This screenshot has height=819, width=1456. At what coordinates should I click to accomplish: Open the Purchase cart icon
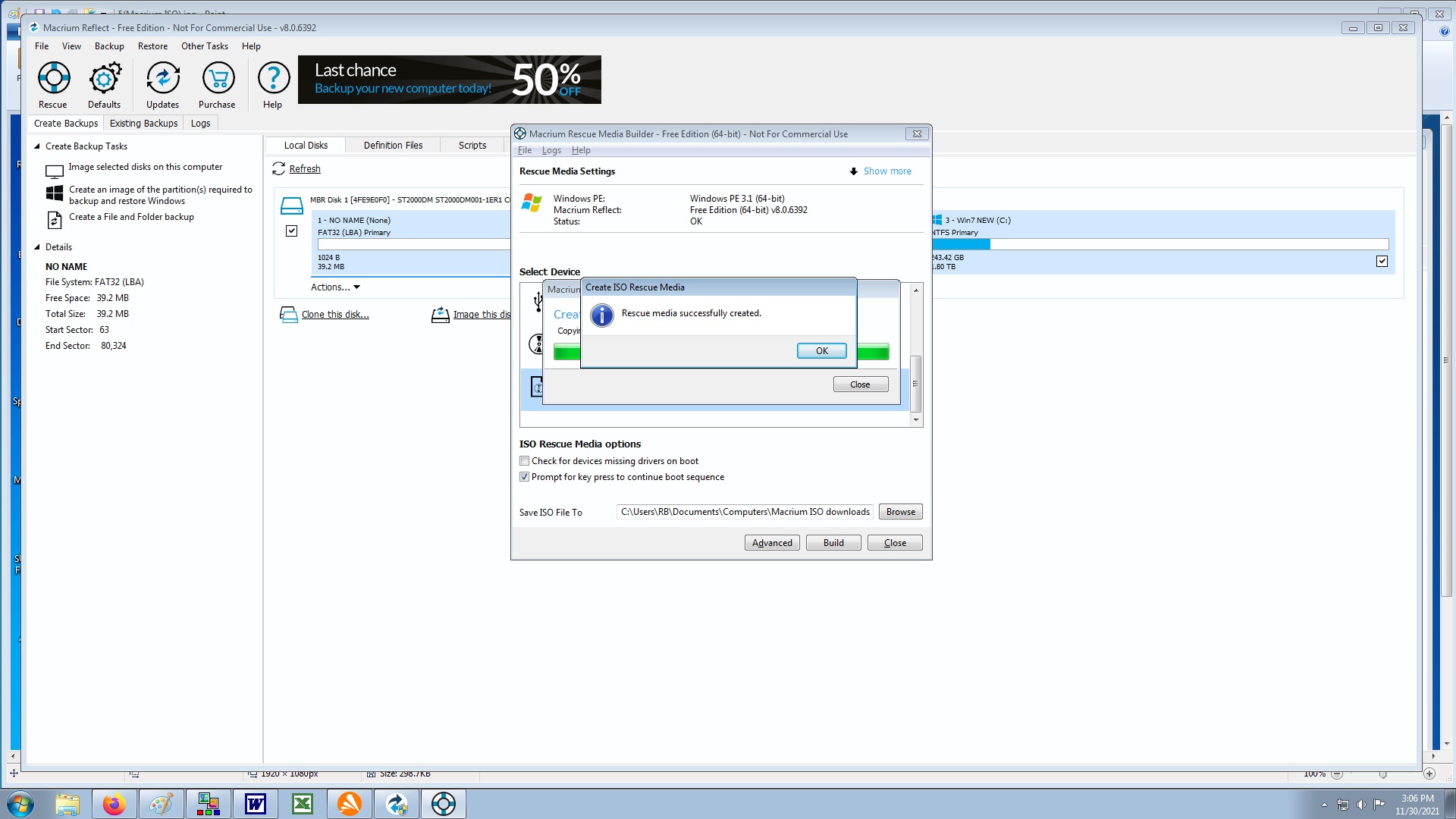(218, 78)
